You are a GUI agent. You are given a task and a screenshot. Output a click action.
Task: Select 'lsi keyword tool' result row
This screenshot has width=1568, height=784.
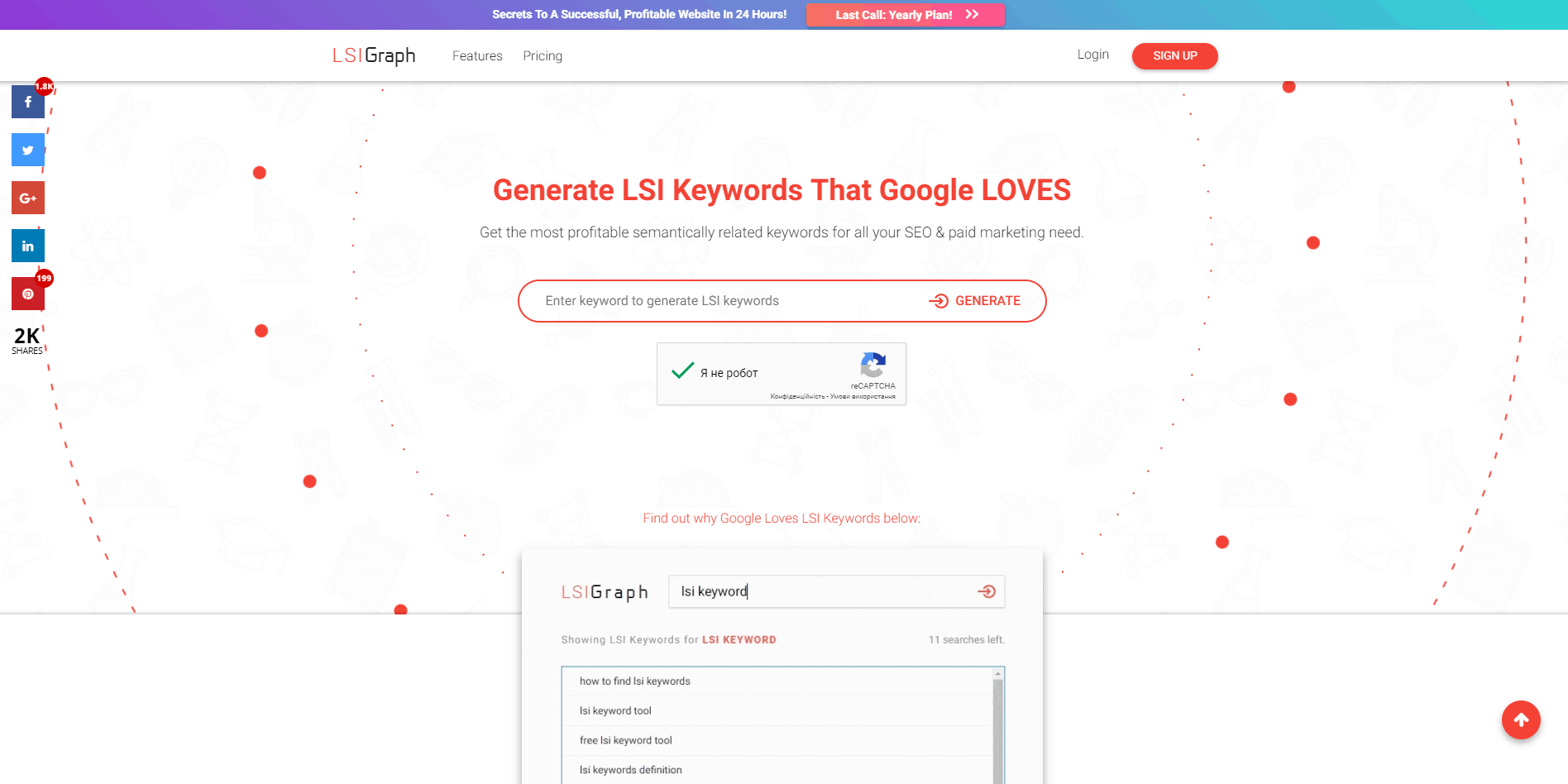777,711
